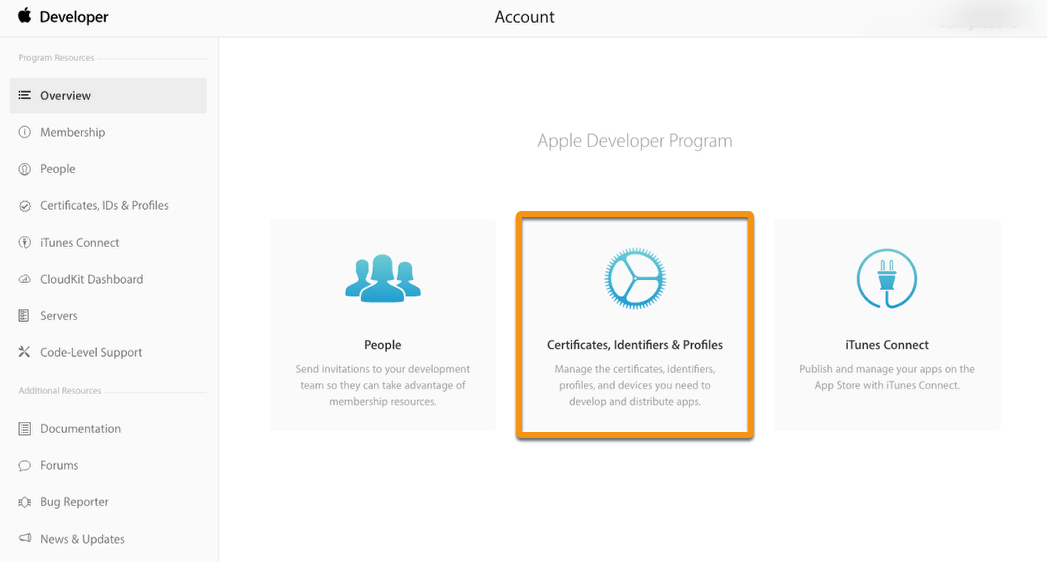Image resolution: width=1047 pixels, height=562 pixels.
Task: Open CloudKit Dashboard sidebar item
Action: (x=91, y=279)
